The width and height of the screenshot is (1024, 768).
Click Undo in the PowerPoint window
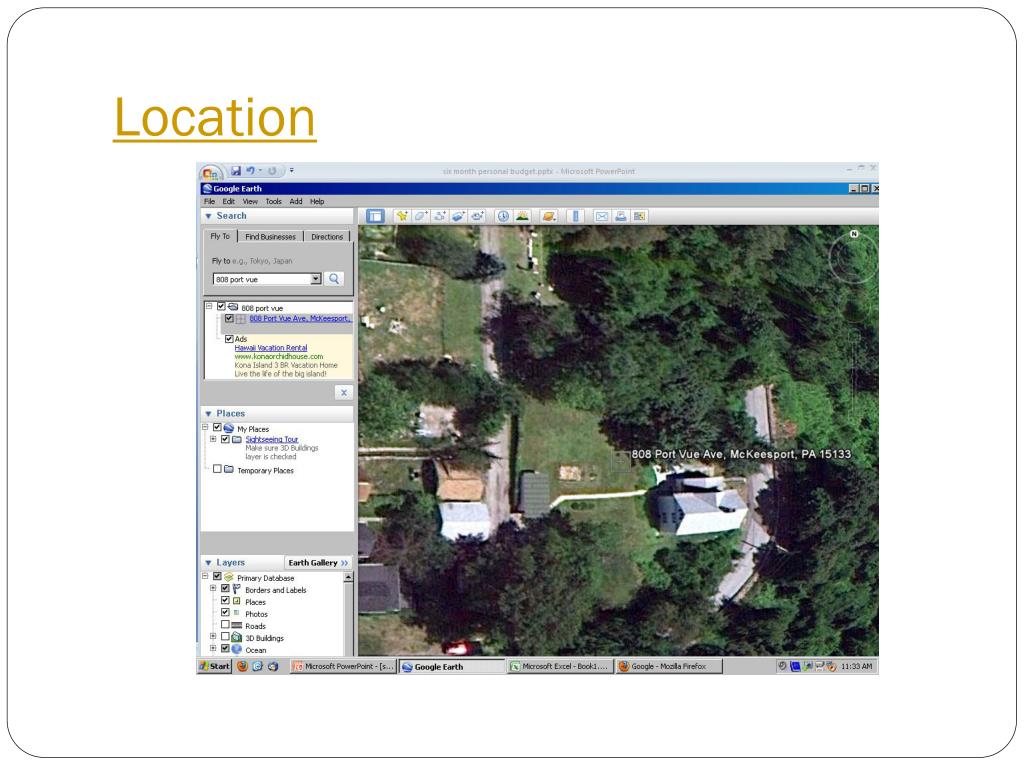point(250,171)
